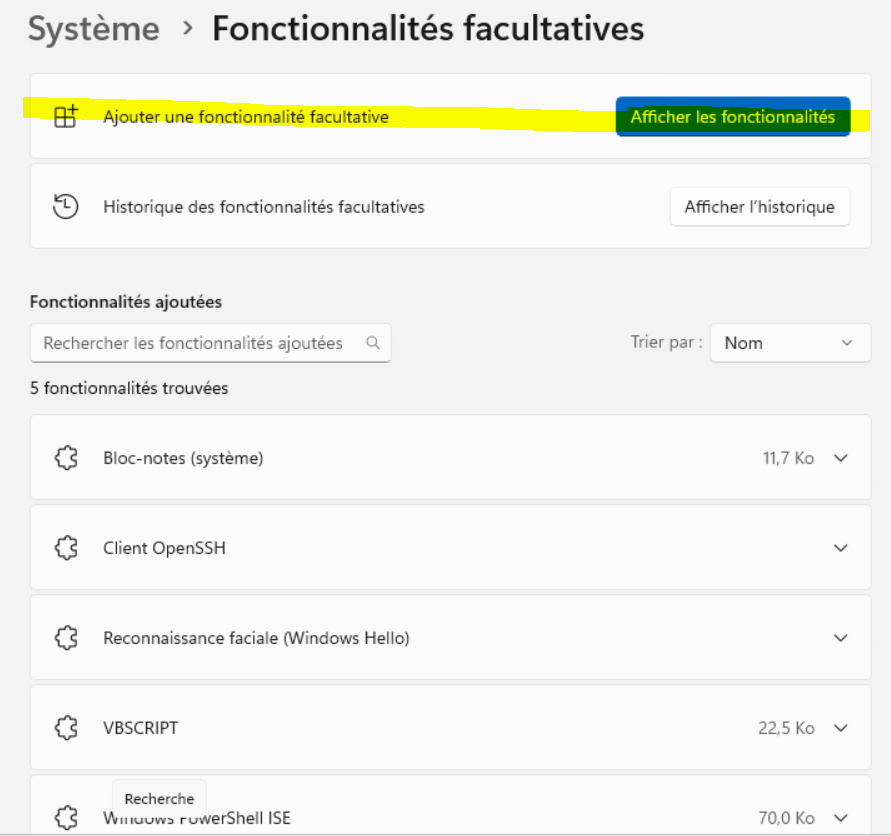Expand Windows PowerShell ISE chevron

pyautogui.click(x=841, y=817)
